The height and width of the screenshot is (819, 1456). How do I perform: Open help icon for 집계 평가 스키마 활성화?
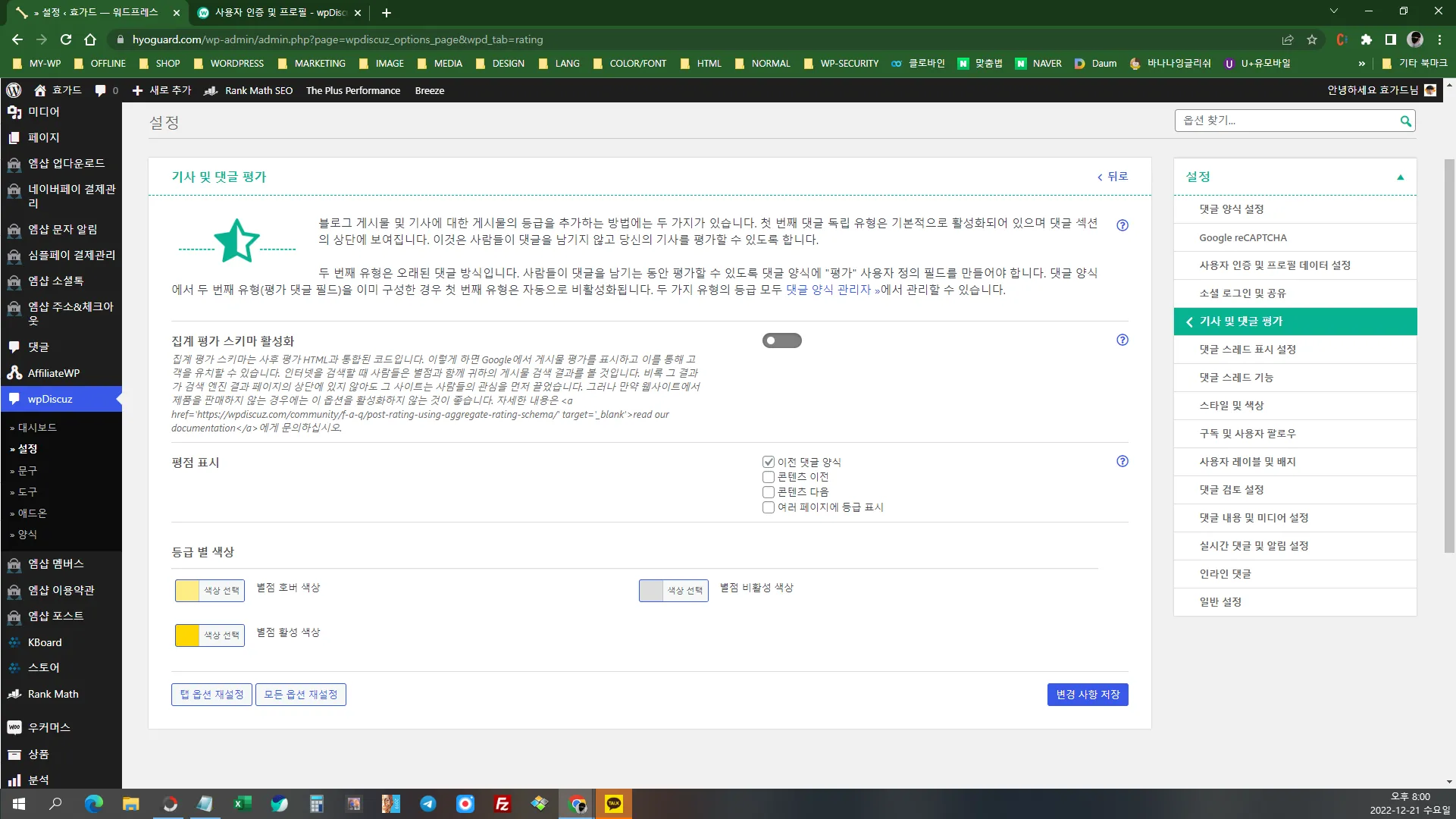pos(1123,340)
